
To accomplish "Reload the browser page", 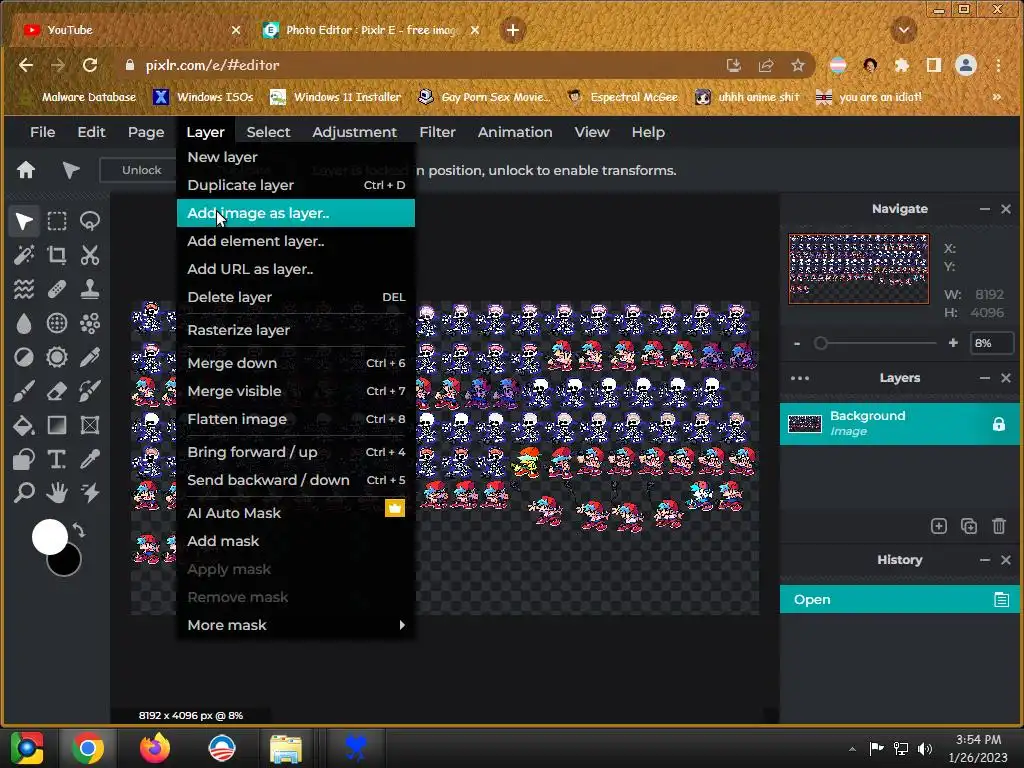I will 90,65.
